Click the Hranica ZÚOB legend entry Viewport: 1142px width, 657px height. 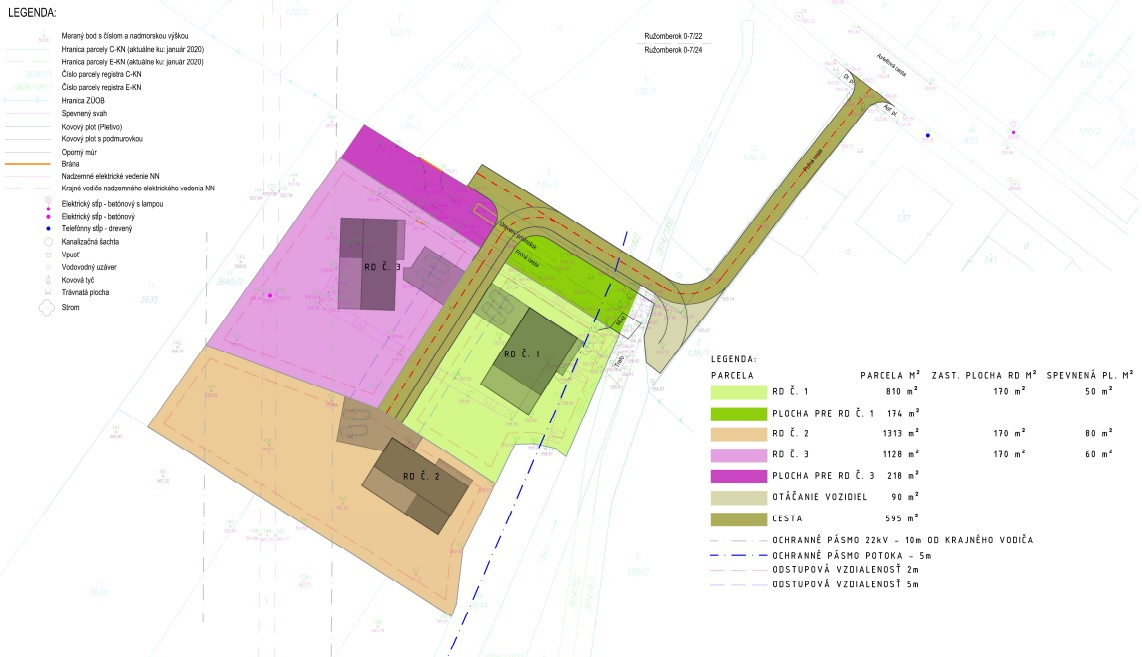pos(84,100)
